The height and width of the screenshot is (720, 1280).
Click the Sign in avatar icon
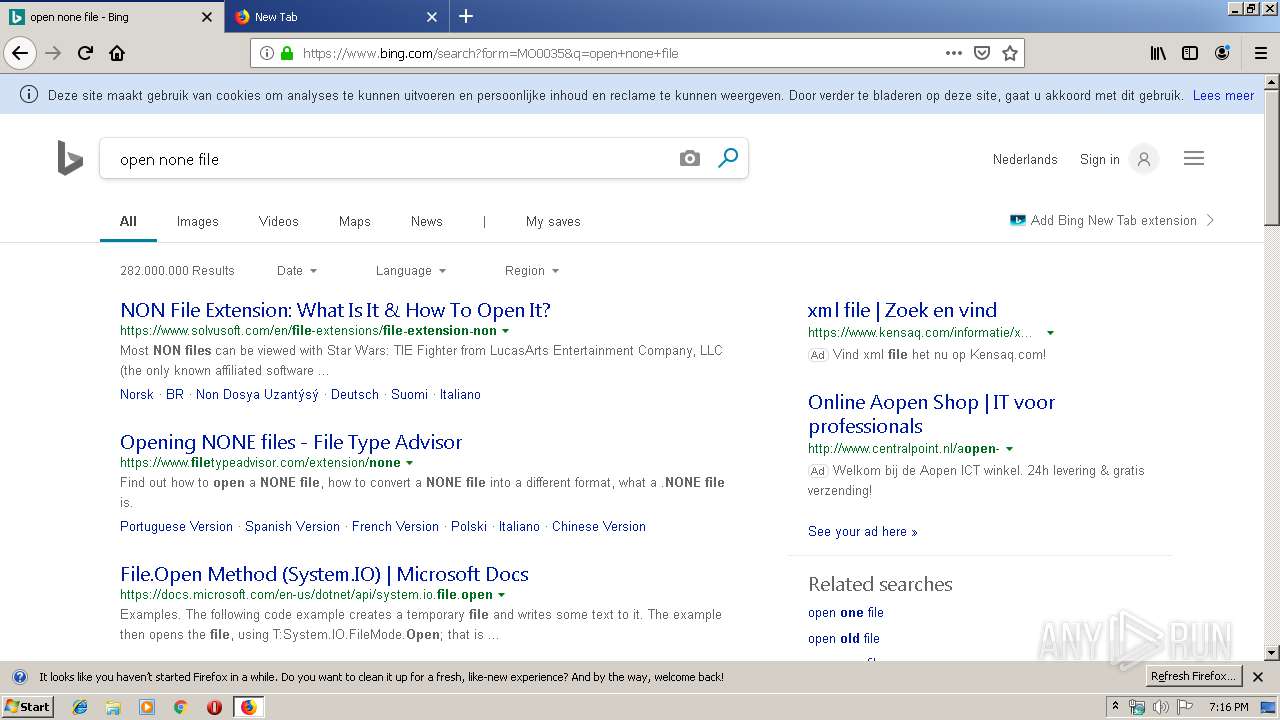click(1144, 159)
